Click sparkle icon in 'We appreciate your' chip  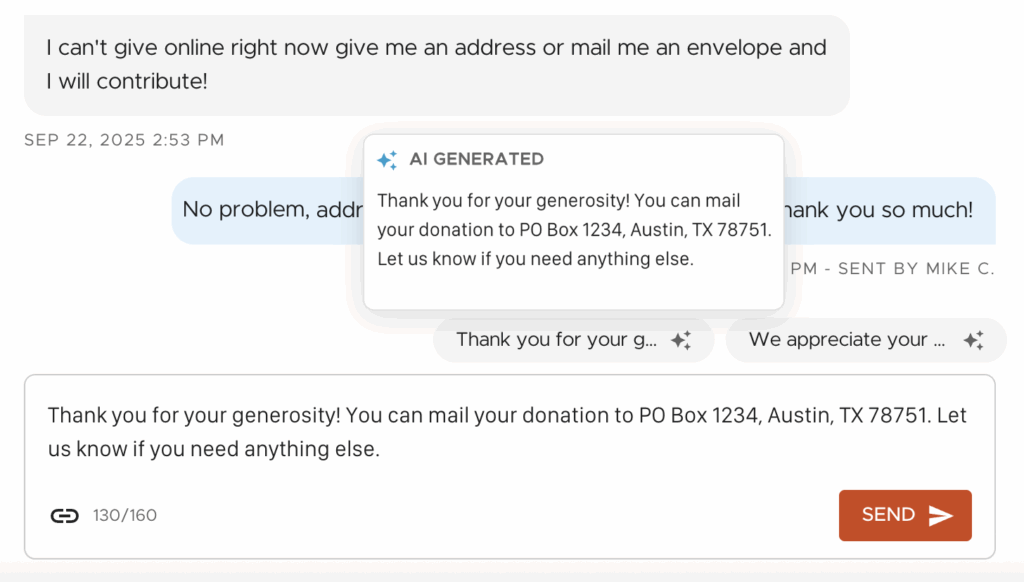(973, 340)
